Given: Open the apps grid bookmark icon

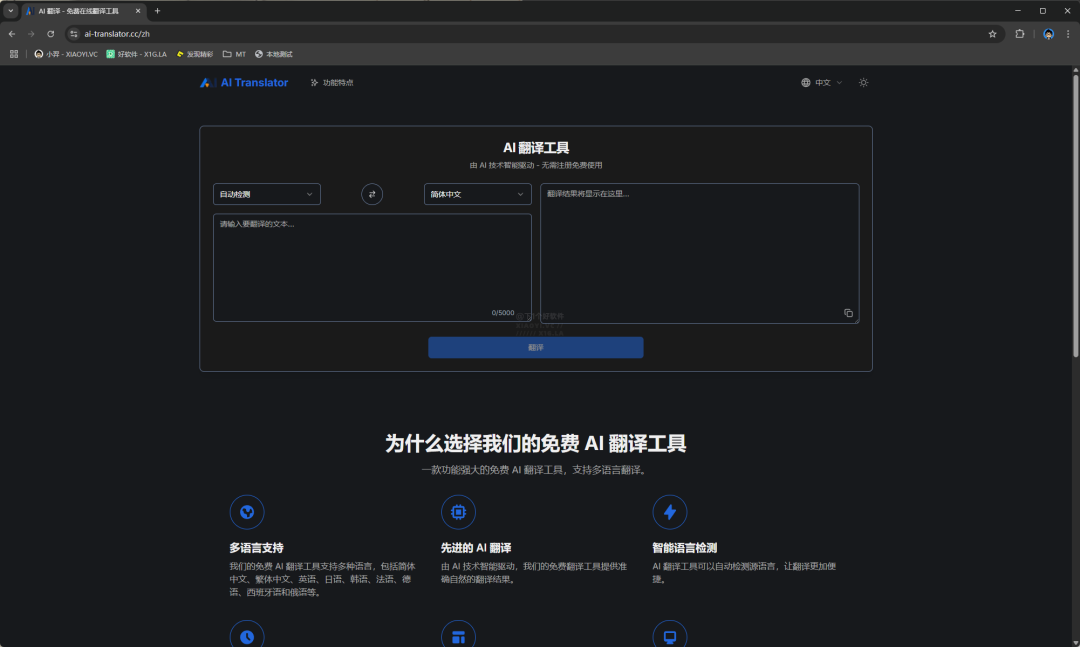Looking at the screenshot, I should click(x=14, y=54).
